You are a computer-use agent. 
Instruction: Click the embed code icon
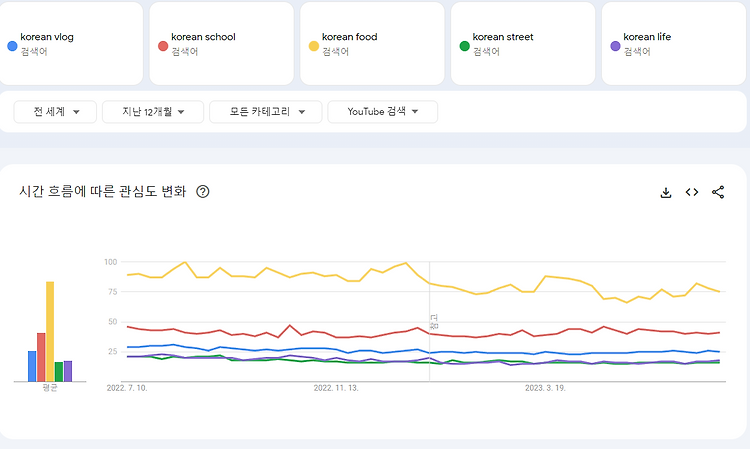coord(692,193)
